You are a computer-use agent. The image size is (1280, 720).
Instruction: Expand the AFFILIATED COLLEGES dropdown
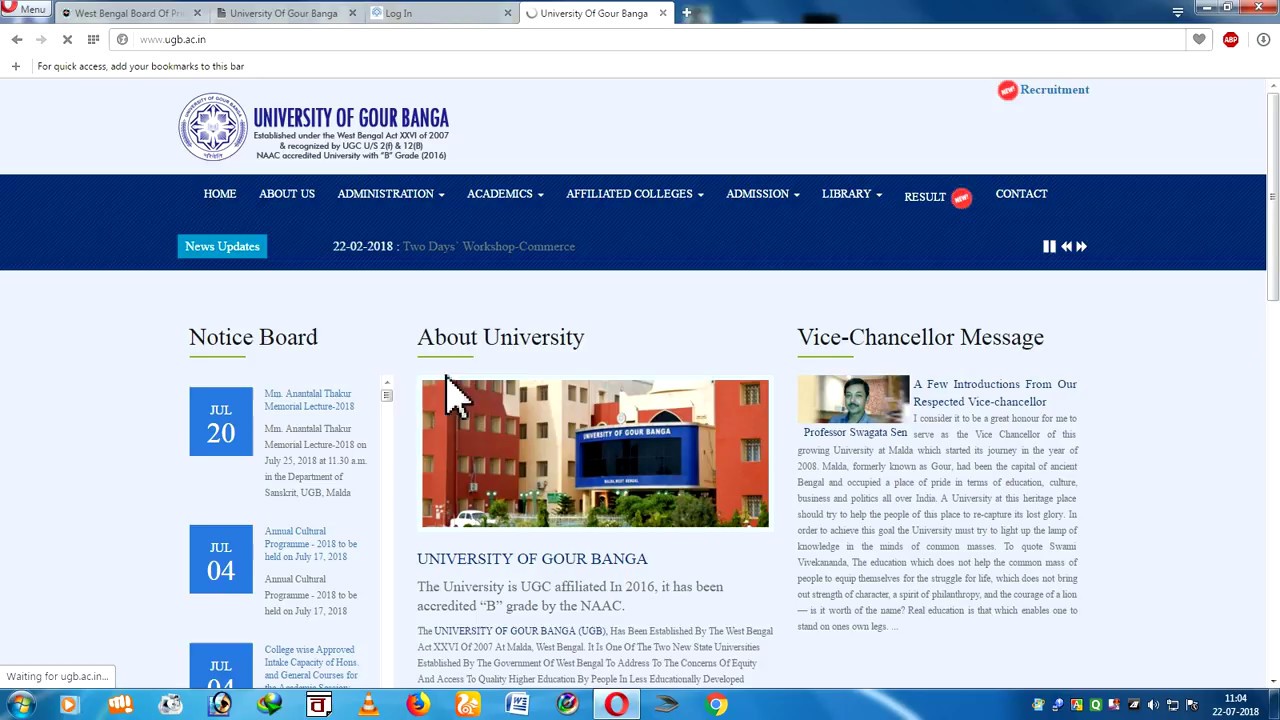(x=635, y=194)
